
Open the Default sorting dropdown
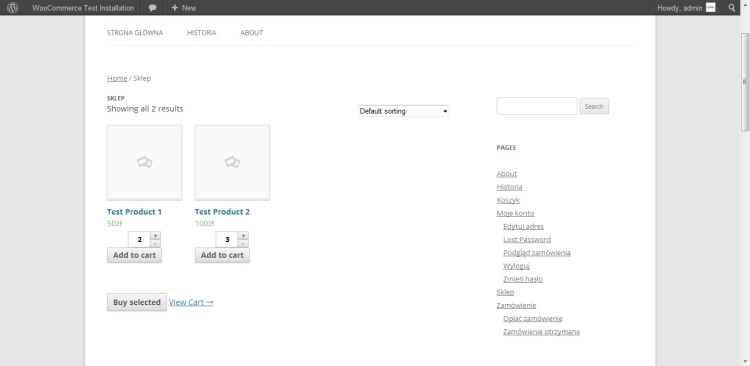click(x=404, y=111)
